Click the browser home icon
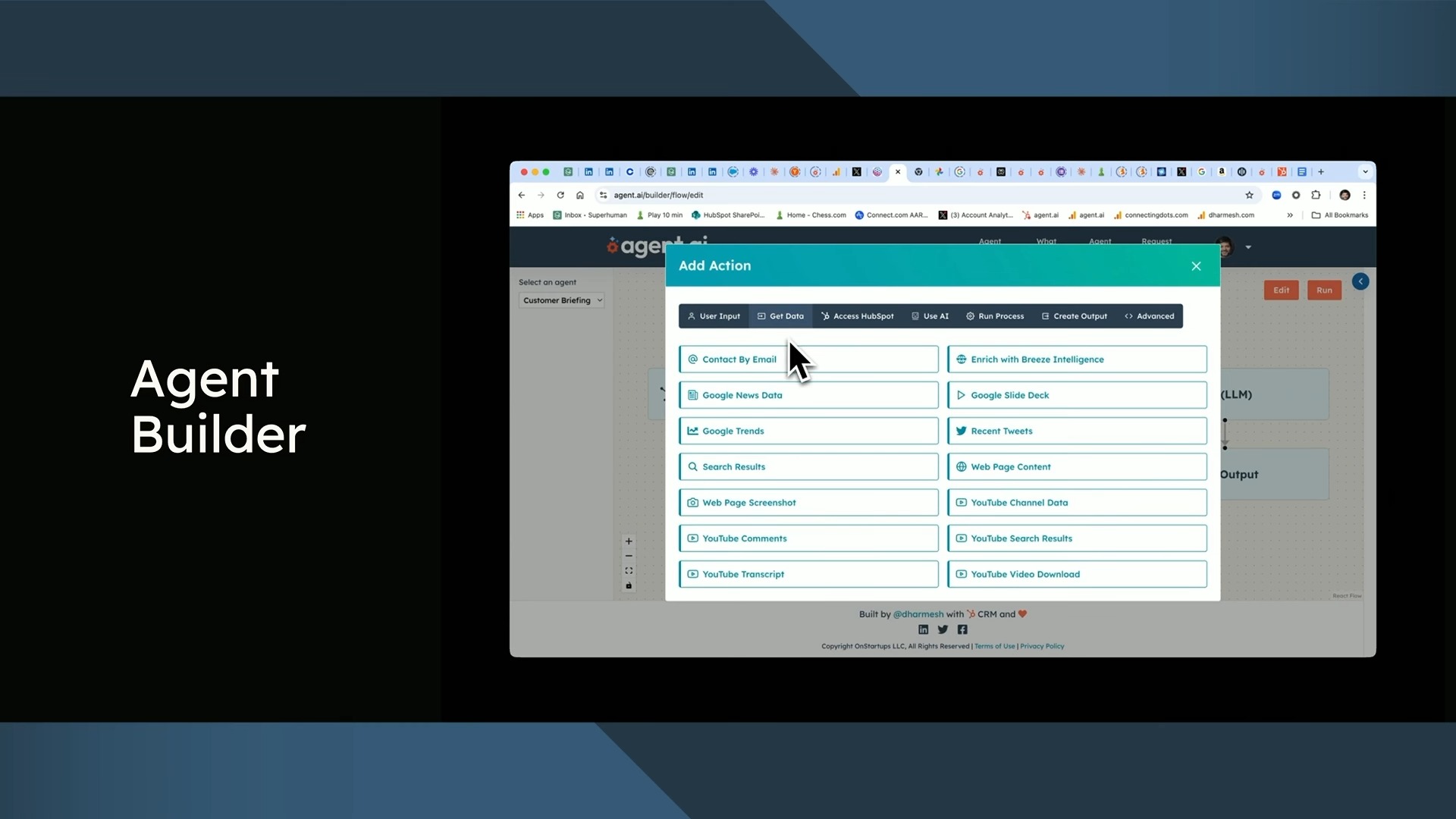 580,195
